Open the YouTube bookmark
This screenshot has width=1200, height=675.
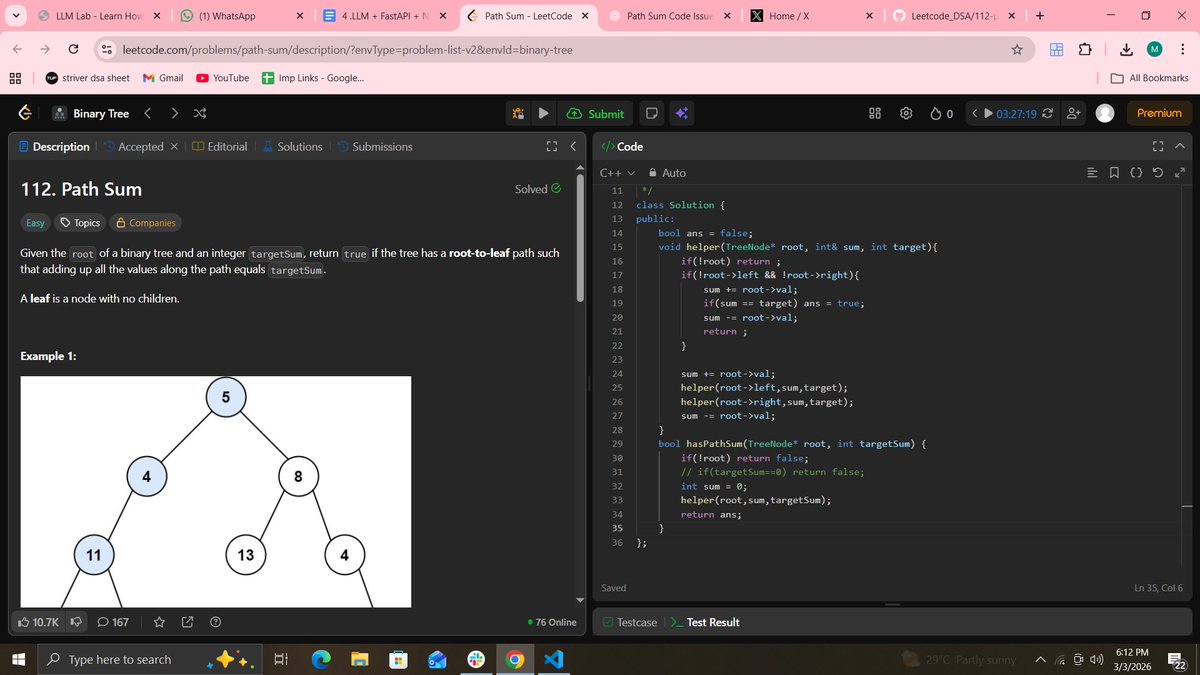[222, 77]
